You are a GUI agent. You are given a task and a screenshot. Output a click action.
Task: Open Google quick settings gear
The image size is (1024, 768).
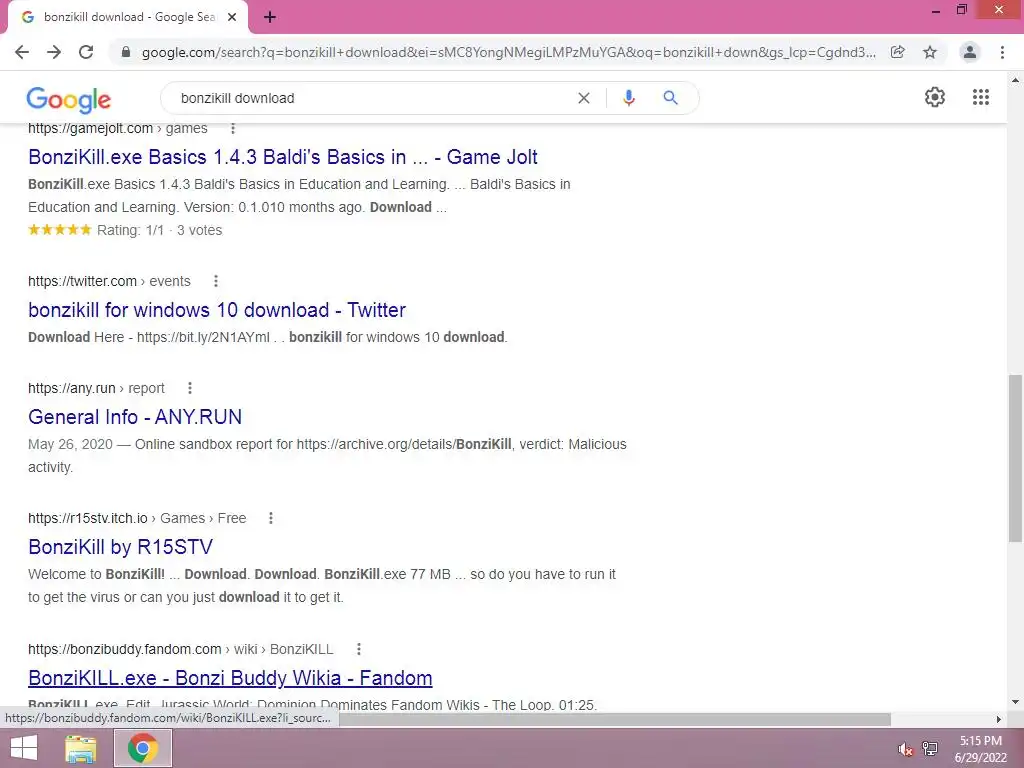click(x=935, y=97)
